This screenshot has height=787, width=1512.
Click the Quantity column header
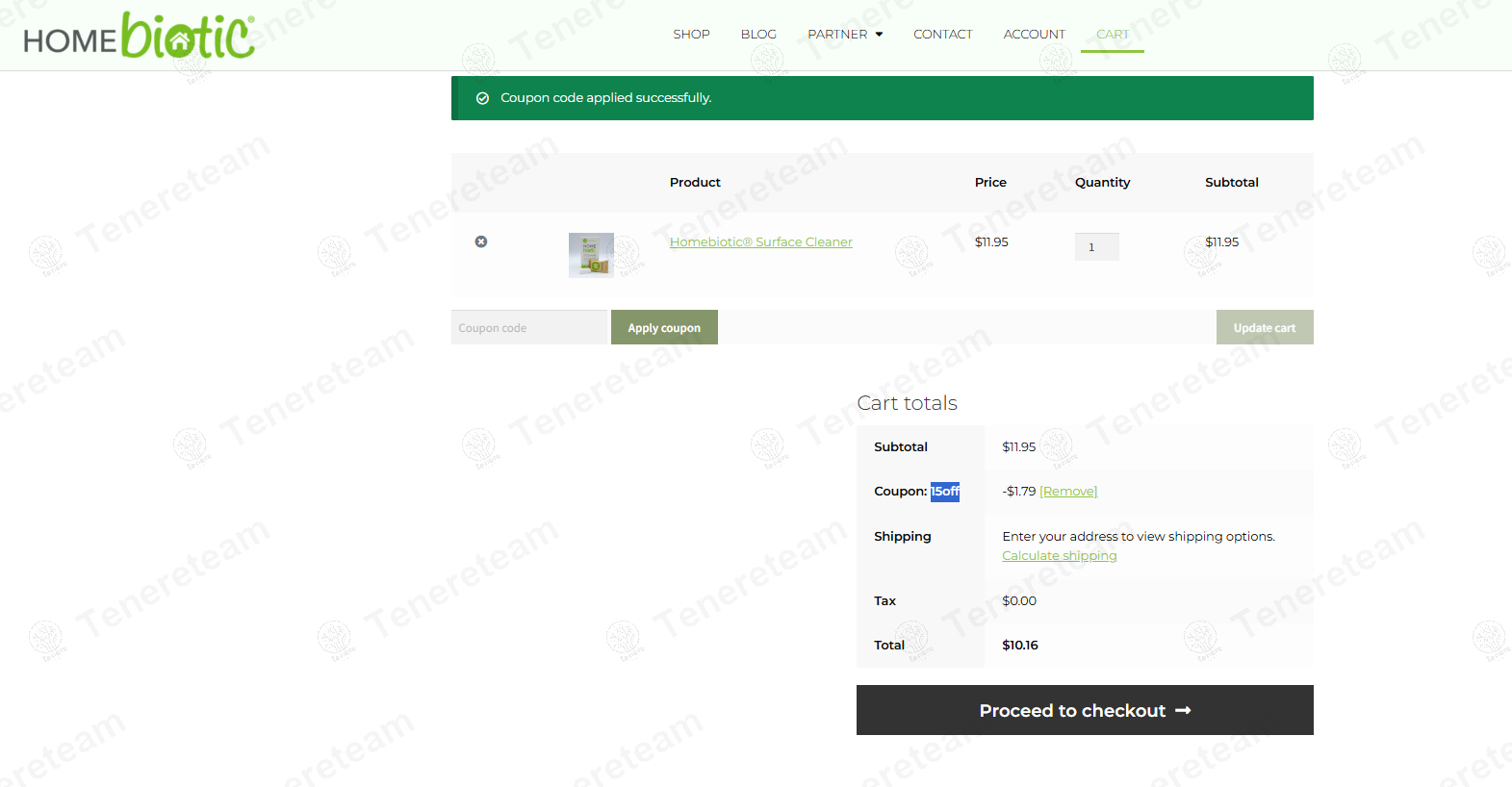(1103, 182)
